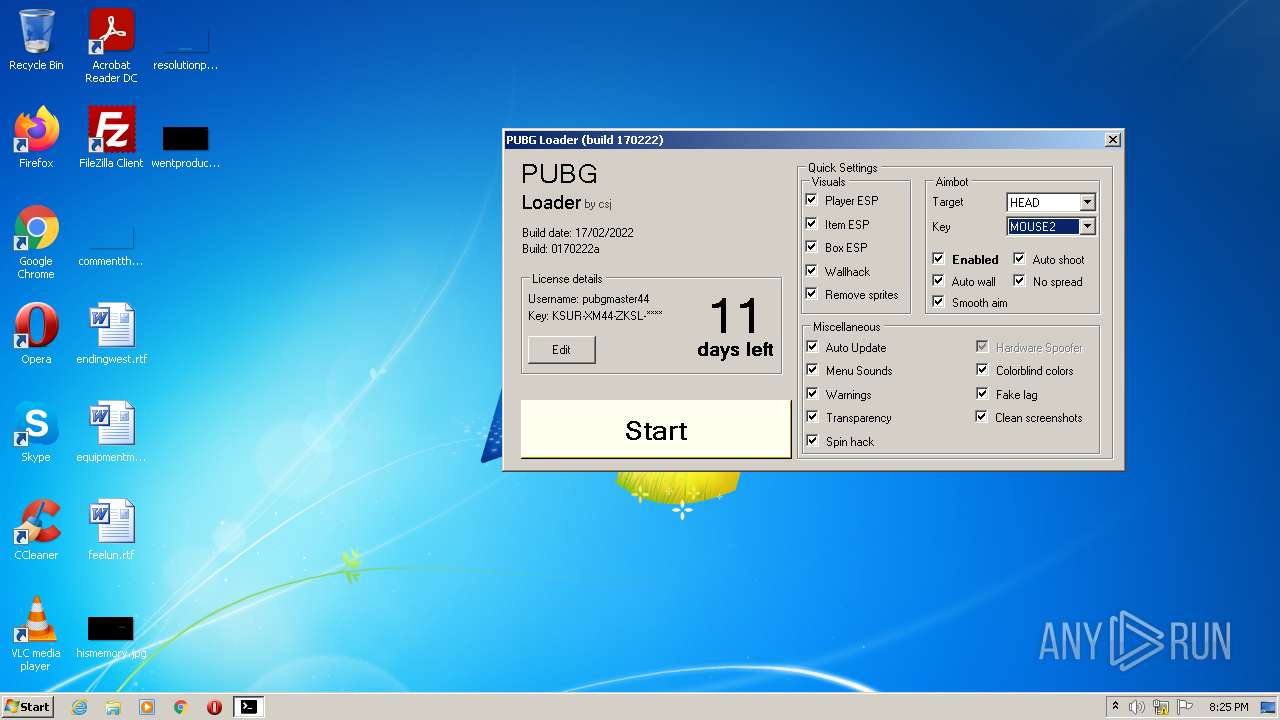The width and height of the screenshot is (1280, 720).
Task: Activate the console window taskbar button
Action: click(248, 707)
